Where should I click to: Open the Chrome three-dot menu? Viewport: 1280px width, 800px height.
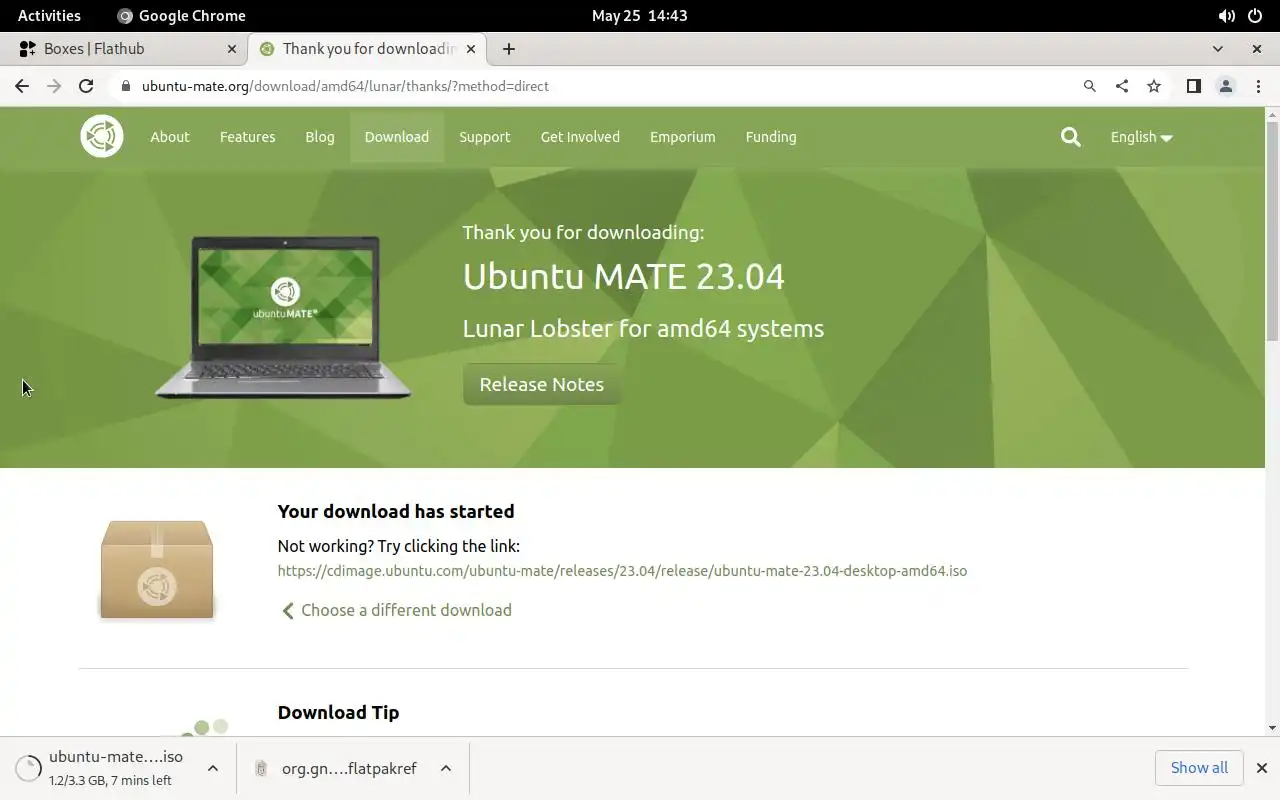click(1258, 86)
